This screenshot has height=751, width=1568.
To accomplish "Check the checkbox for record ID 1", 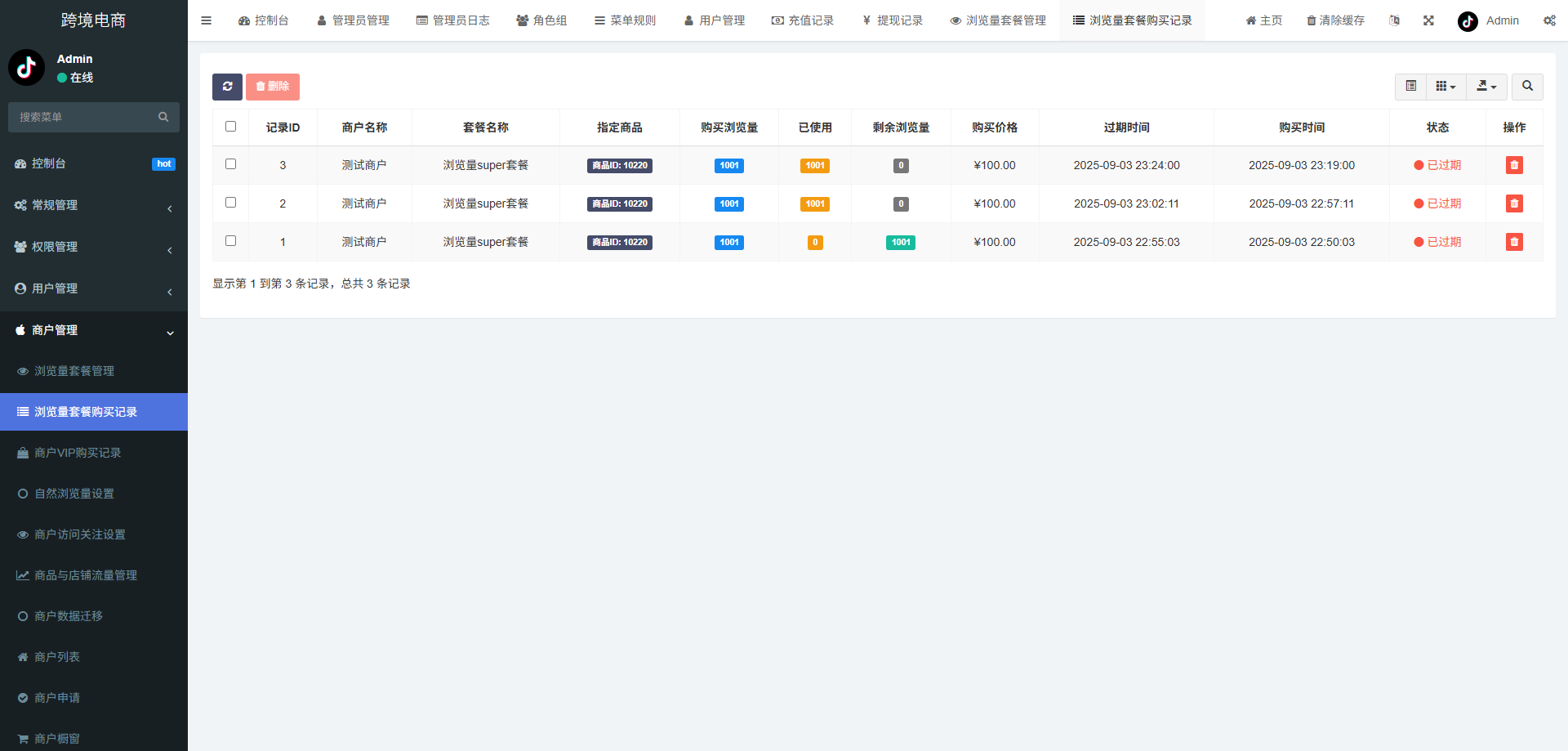I will click(230, 241).
